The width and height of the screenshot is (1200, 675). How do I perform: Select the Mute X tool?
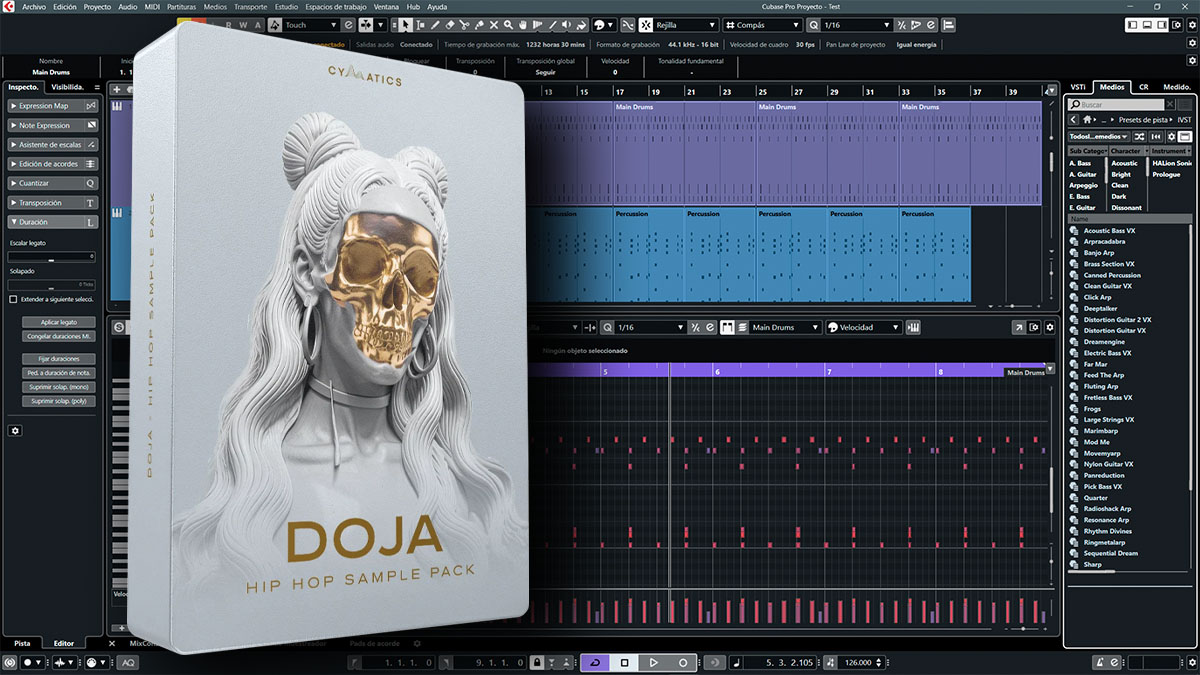[494, 24]
